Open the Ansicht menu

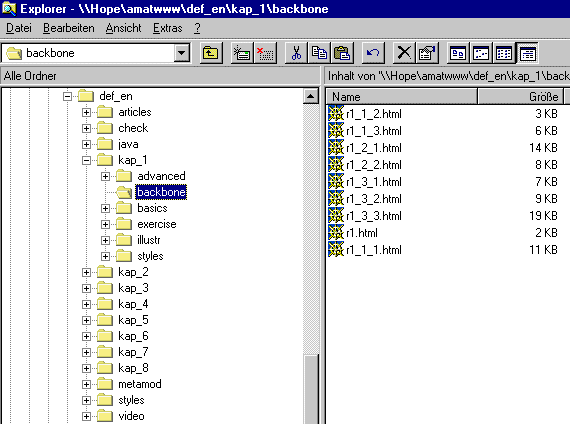[123, 28]
